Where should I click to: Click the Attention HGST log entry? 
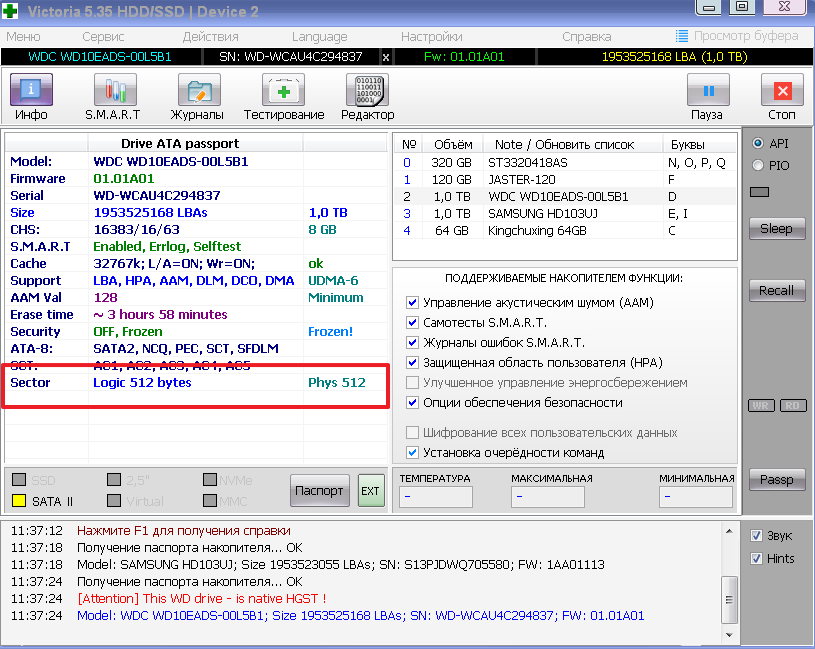pos(202,599)
